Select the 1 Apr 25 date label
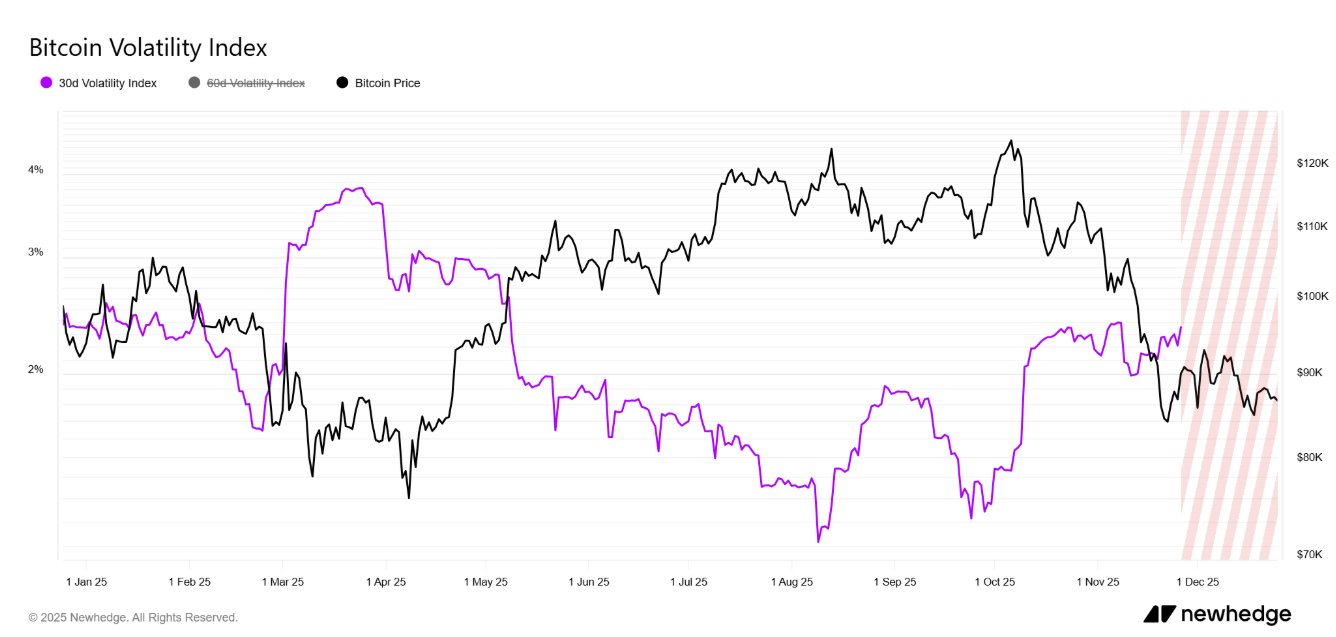1336x637 pixels. point(386,581)
